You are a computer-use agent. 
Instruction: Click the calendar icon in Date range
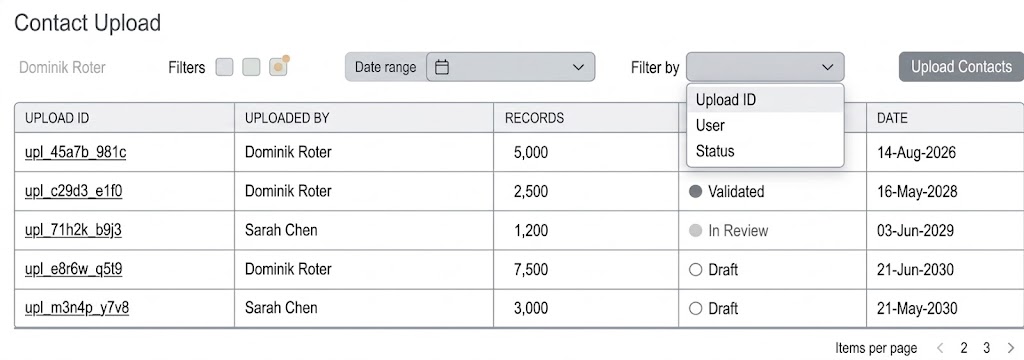[442, 67]
